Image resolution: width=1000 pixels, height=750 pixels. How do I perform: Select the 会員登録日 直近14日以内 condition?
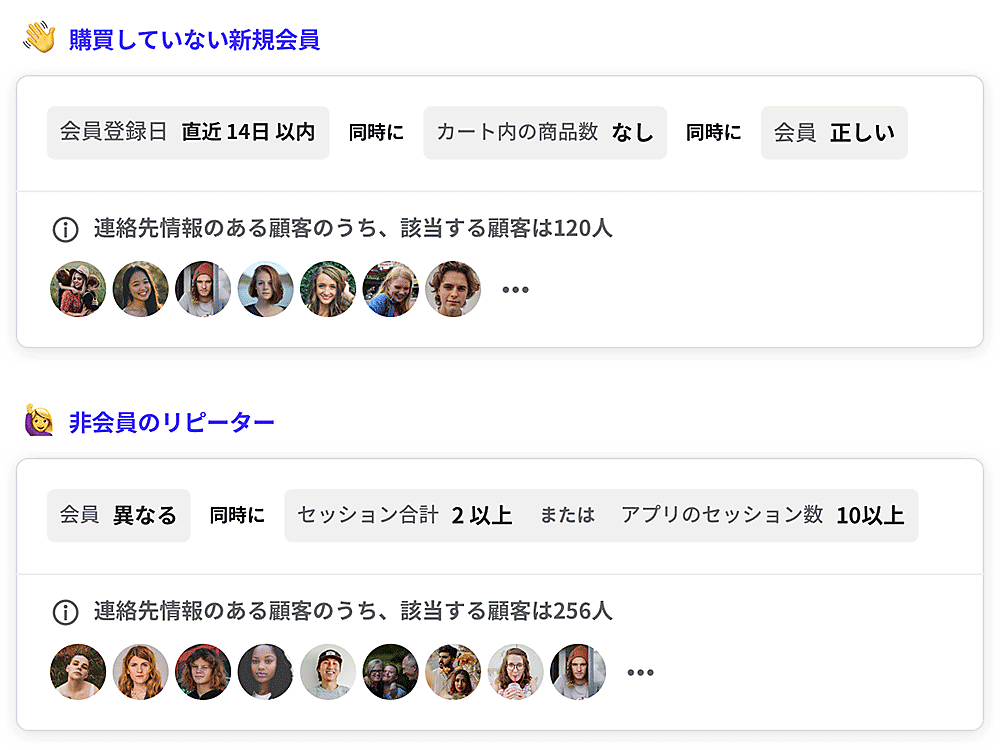click(x=188, y=132)
